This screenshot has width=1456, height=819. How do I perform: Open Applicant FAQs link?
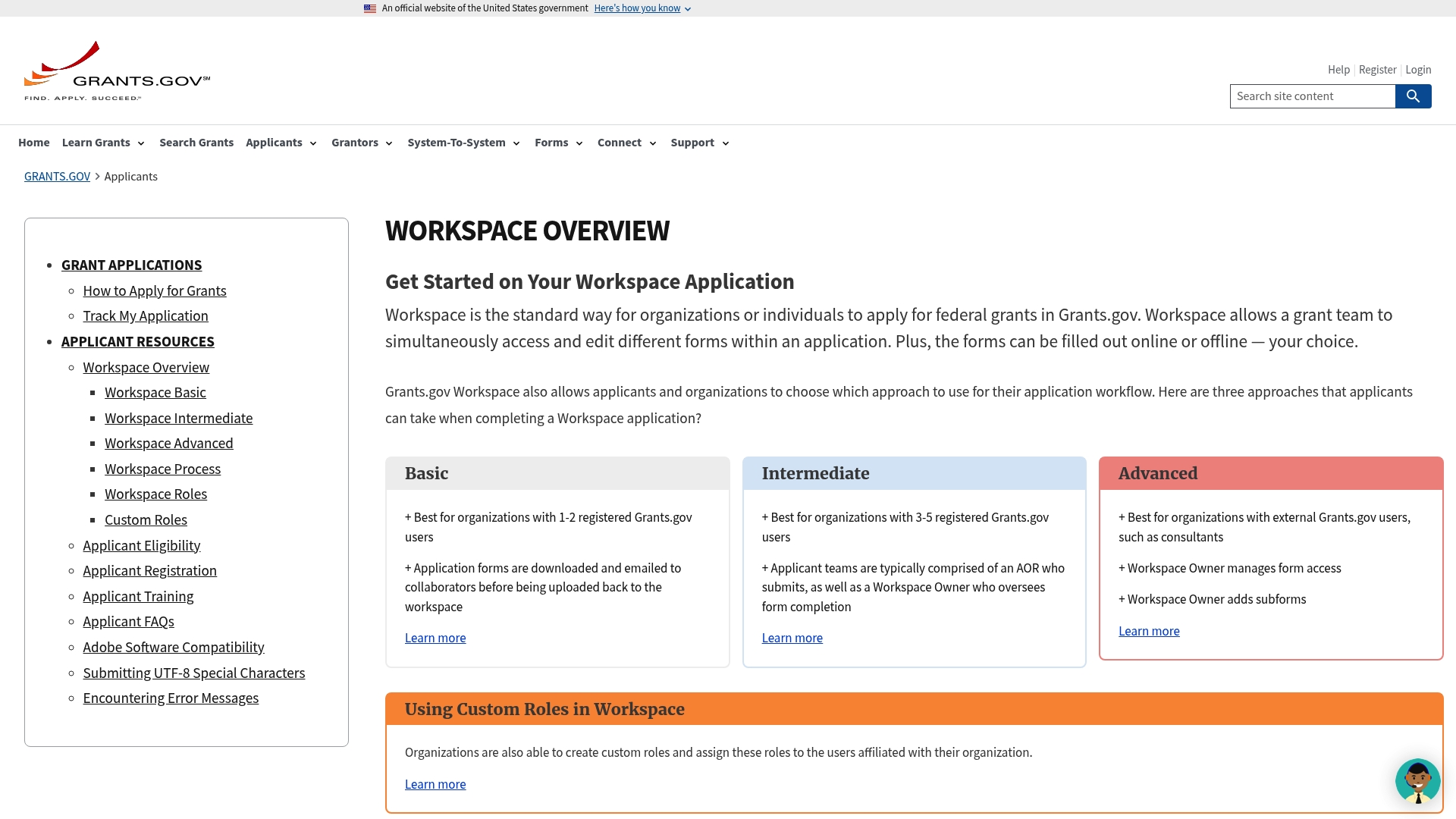(x=129, y=622)
